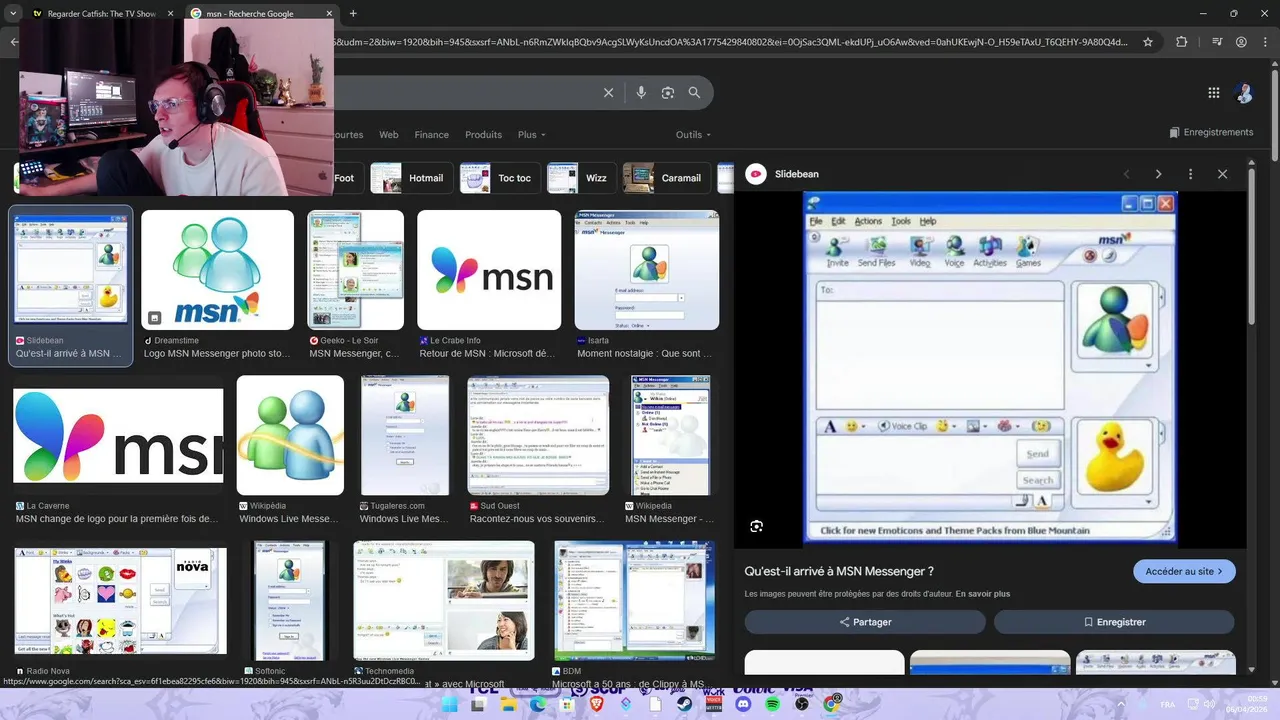Switch to the Finance results tab

432,135
